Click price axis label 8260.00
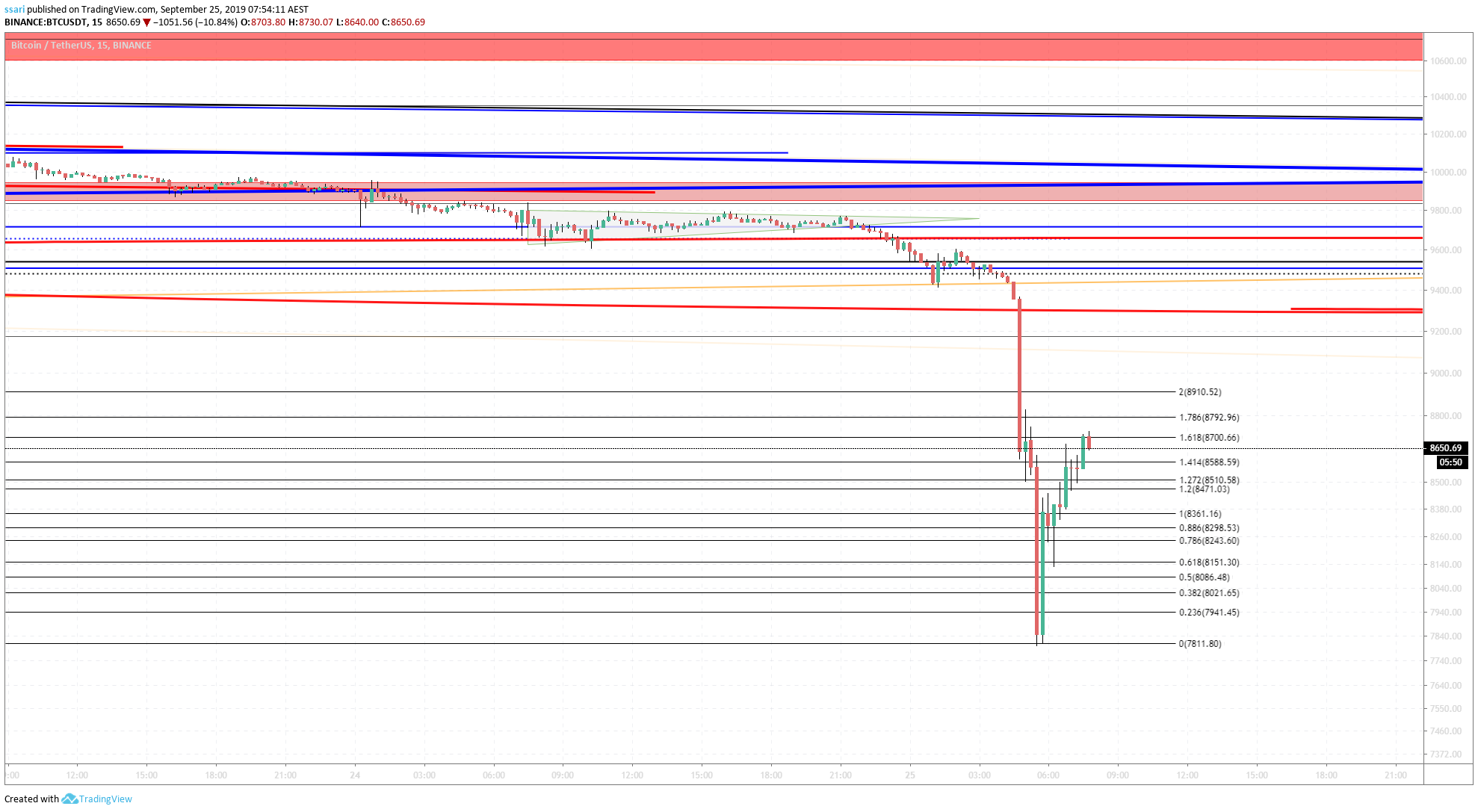 click(x=1446, y=537)
